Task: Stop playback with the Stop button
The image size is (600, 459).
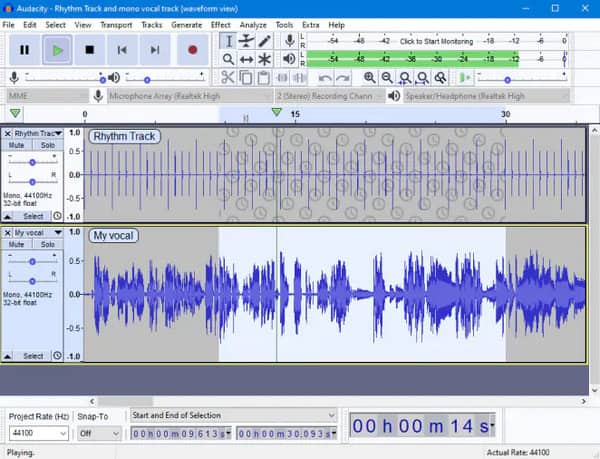Action: (90, 50)
